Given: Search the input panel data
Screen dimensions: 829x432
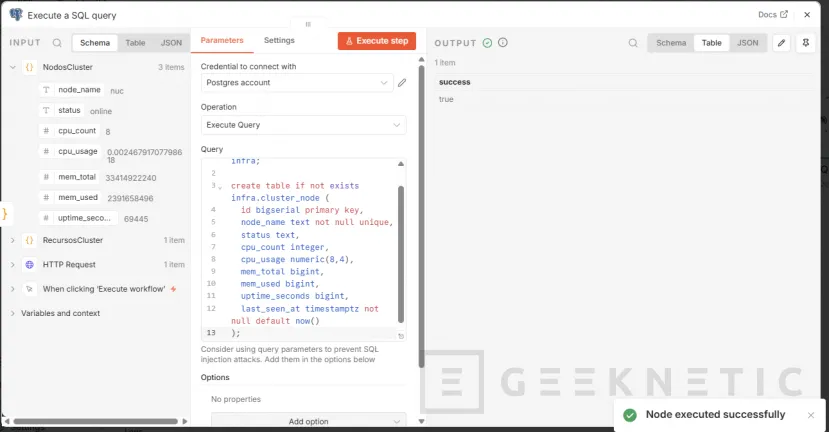Looking at the screenshot, I should [x=57, y=43].
